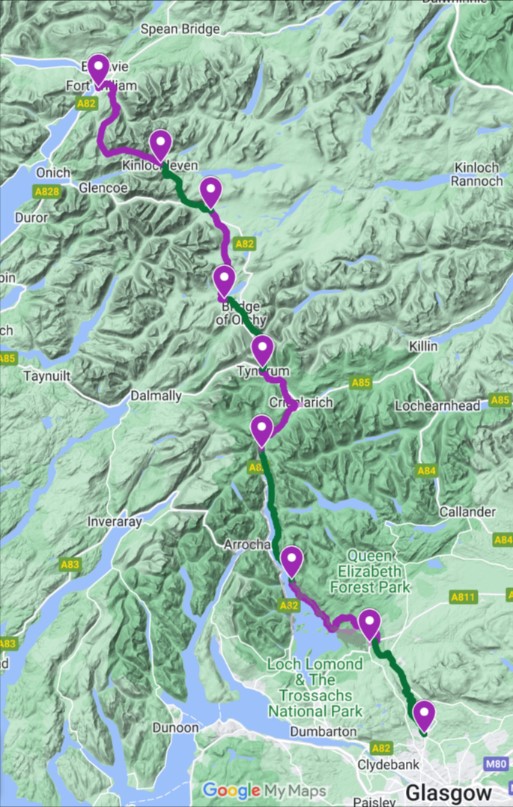The image size is (513, 807).
Task: Open the Google My Maps logo link
Action: pos(264,790)
